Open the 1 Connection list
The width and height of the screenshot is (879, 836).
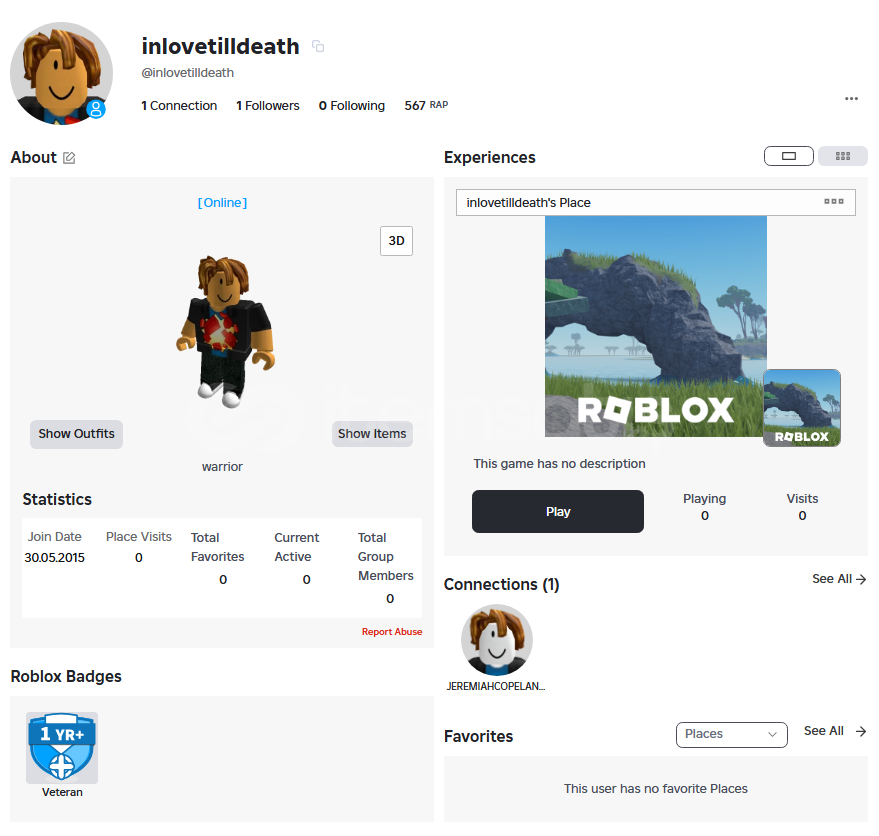(x=179, y=105)
